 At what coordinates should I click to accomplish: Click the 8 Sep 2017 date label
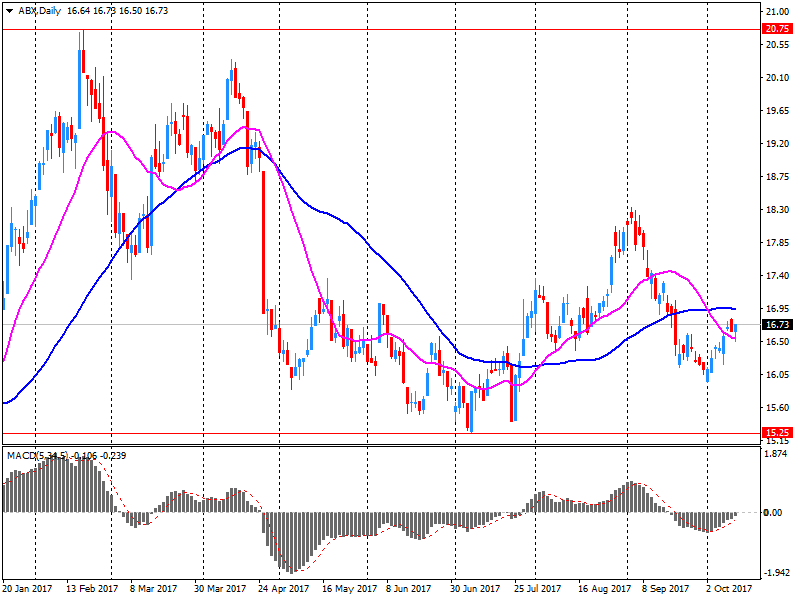click(665, 588)
